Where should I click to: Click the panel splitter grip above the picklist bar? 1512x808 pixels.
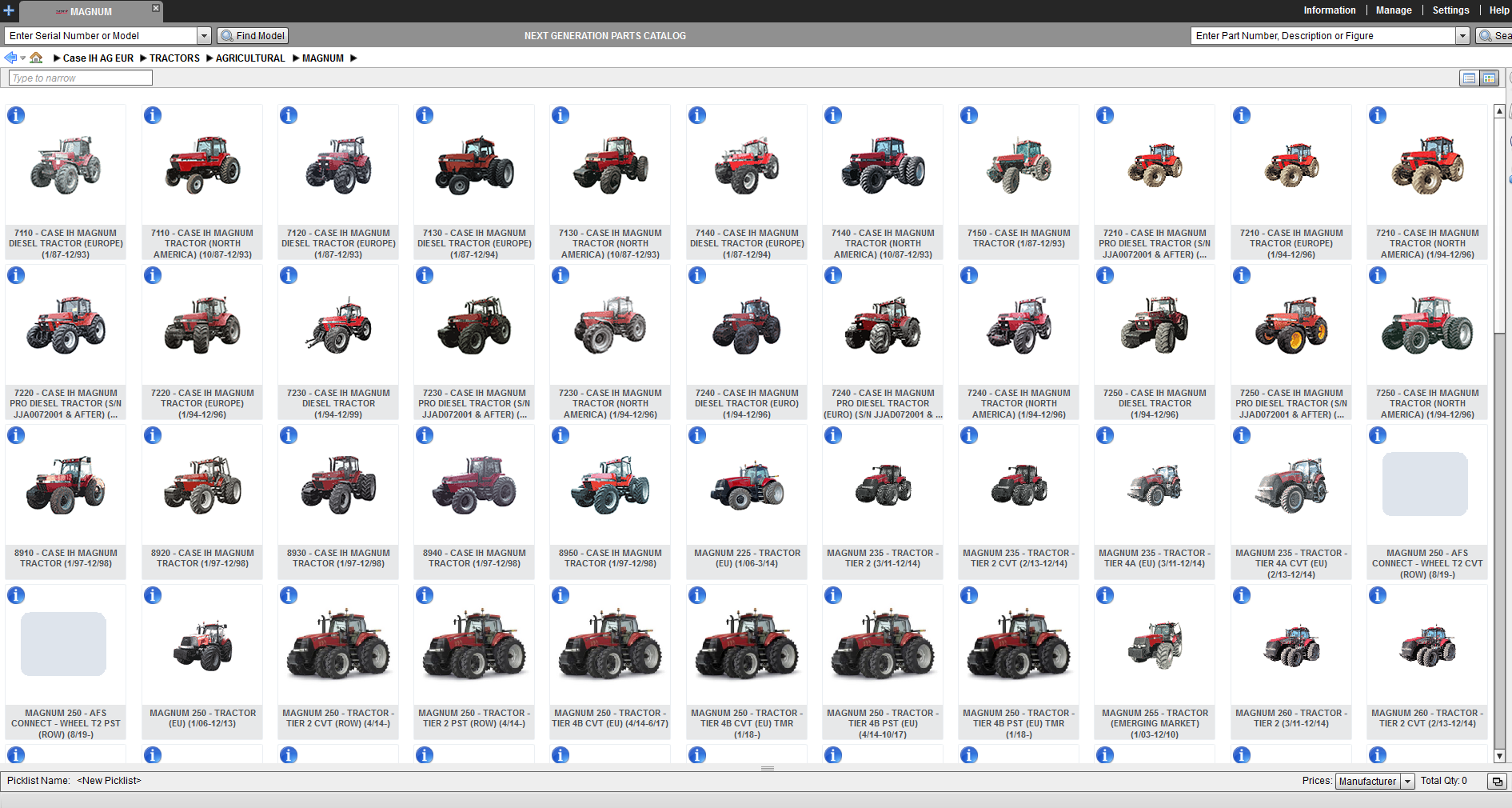768,768
